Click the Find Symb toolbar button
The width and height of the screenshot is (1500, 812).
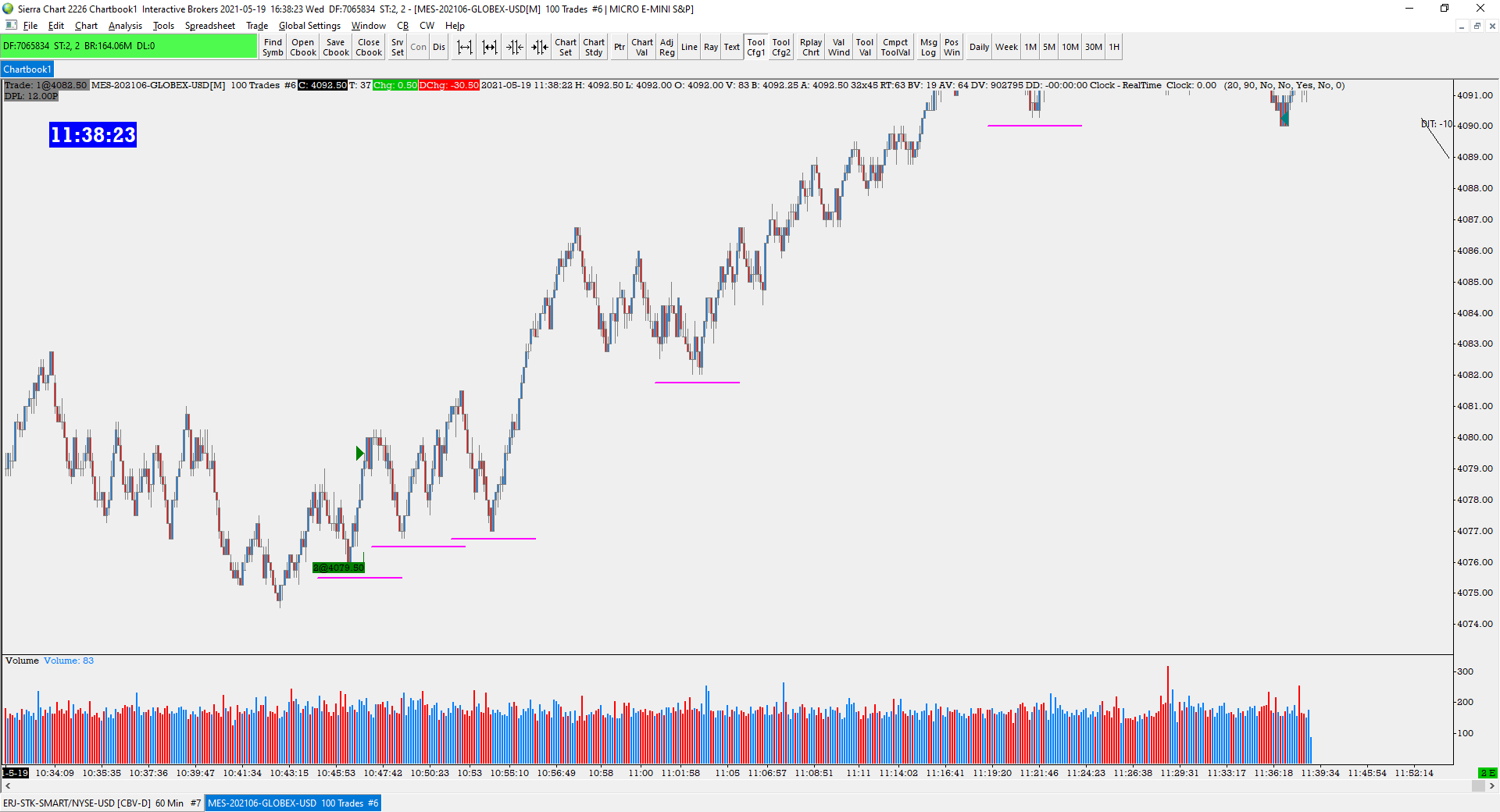pyautogui.click(x=273, y=47)
